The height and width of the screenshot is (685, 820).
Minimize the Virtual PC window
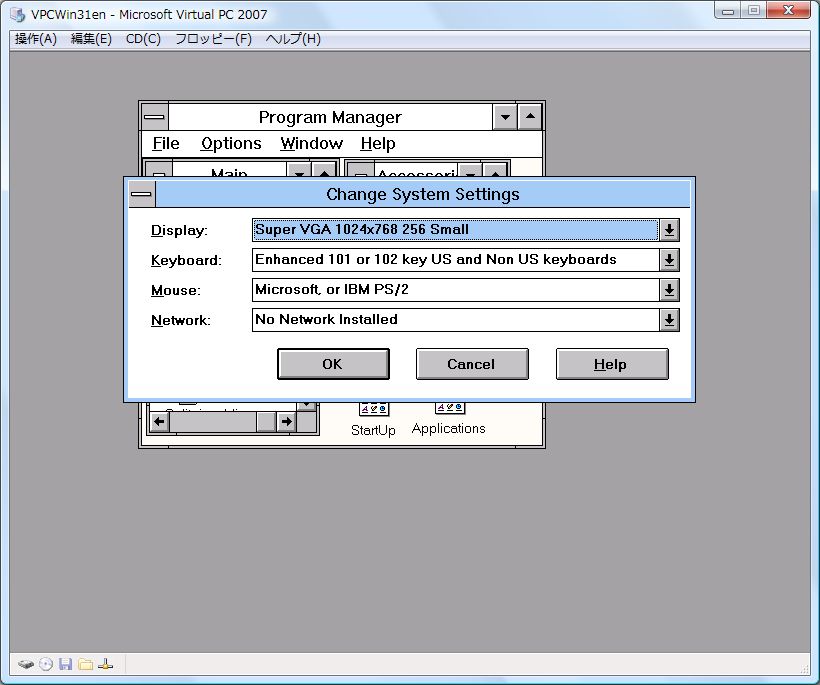pyautogui.click(x=728, y=10)
